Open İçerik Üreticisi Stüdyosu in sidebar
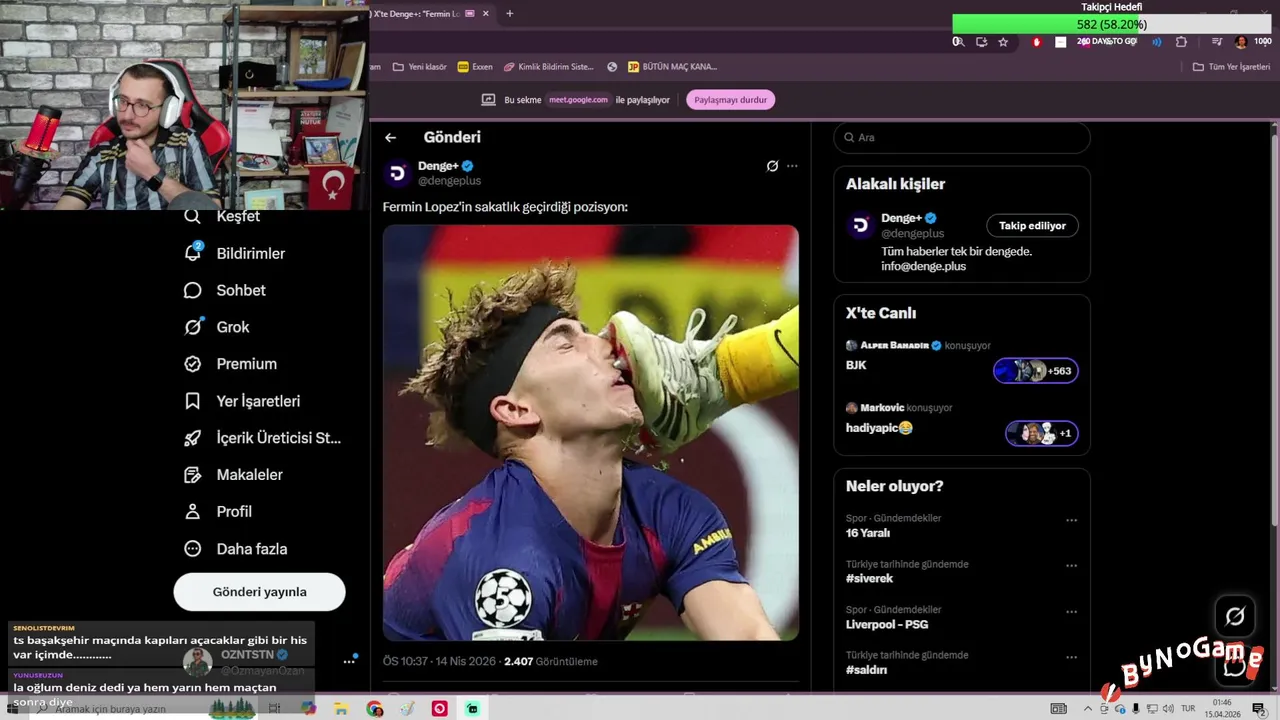This screenshot has height=720, width=1280. click(x=263, y=438)
